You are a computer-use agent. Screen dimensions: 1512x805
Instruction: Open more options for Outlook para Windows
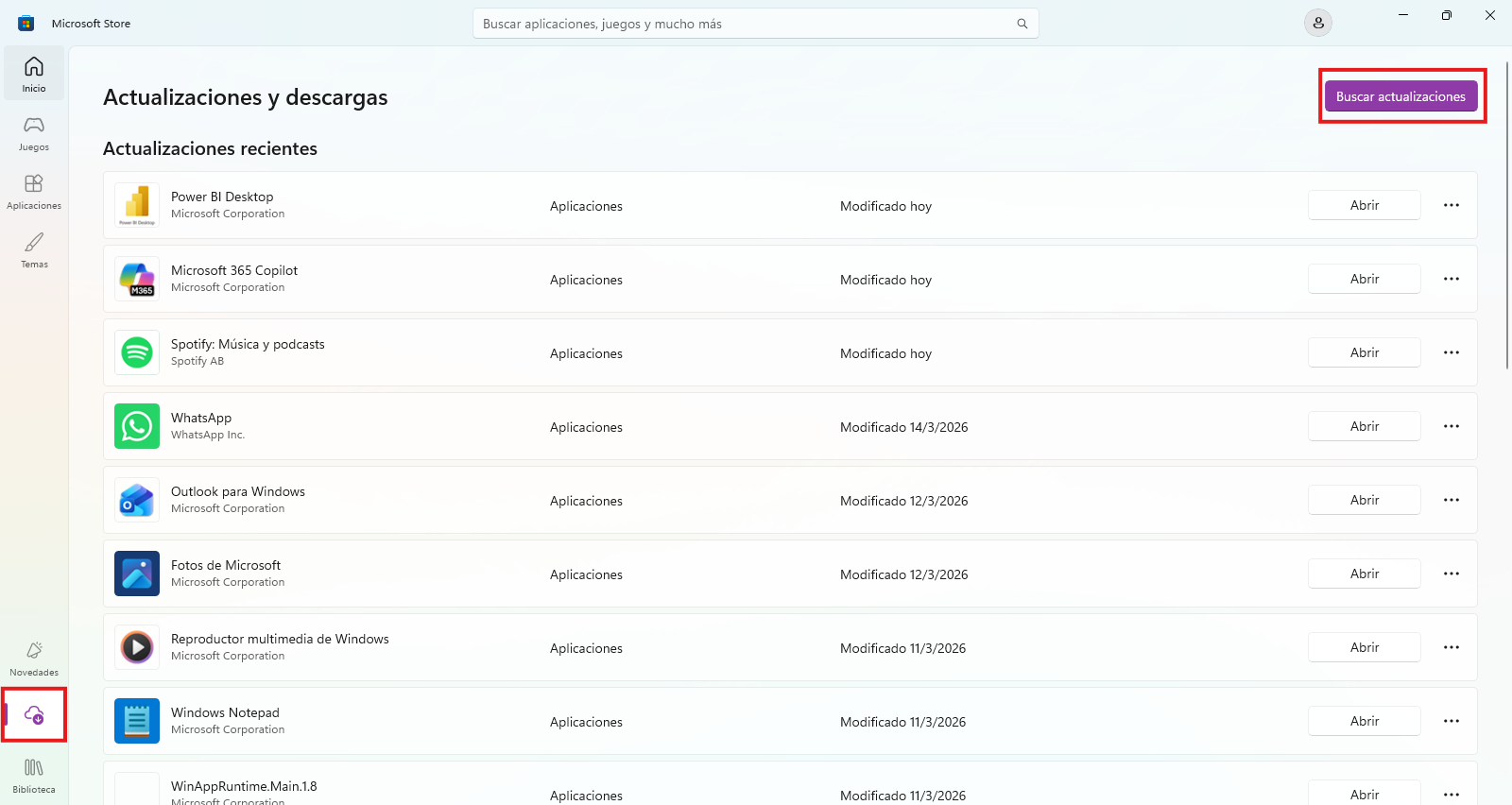(1452, 500)
